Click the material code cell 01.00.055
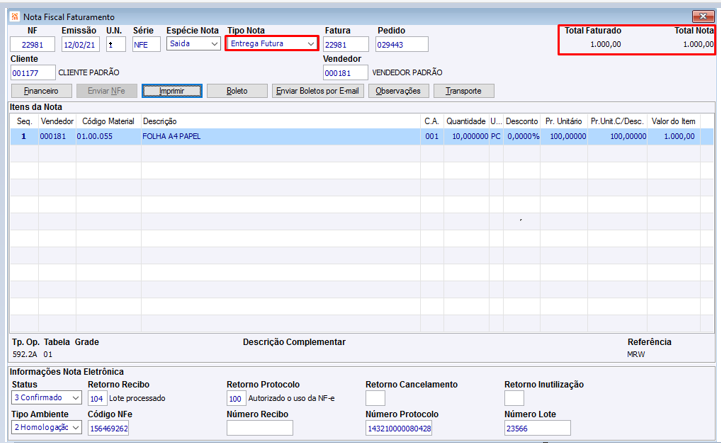Image resolution: width=721 pixels, height=443 pixels. 109,136
